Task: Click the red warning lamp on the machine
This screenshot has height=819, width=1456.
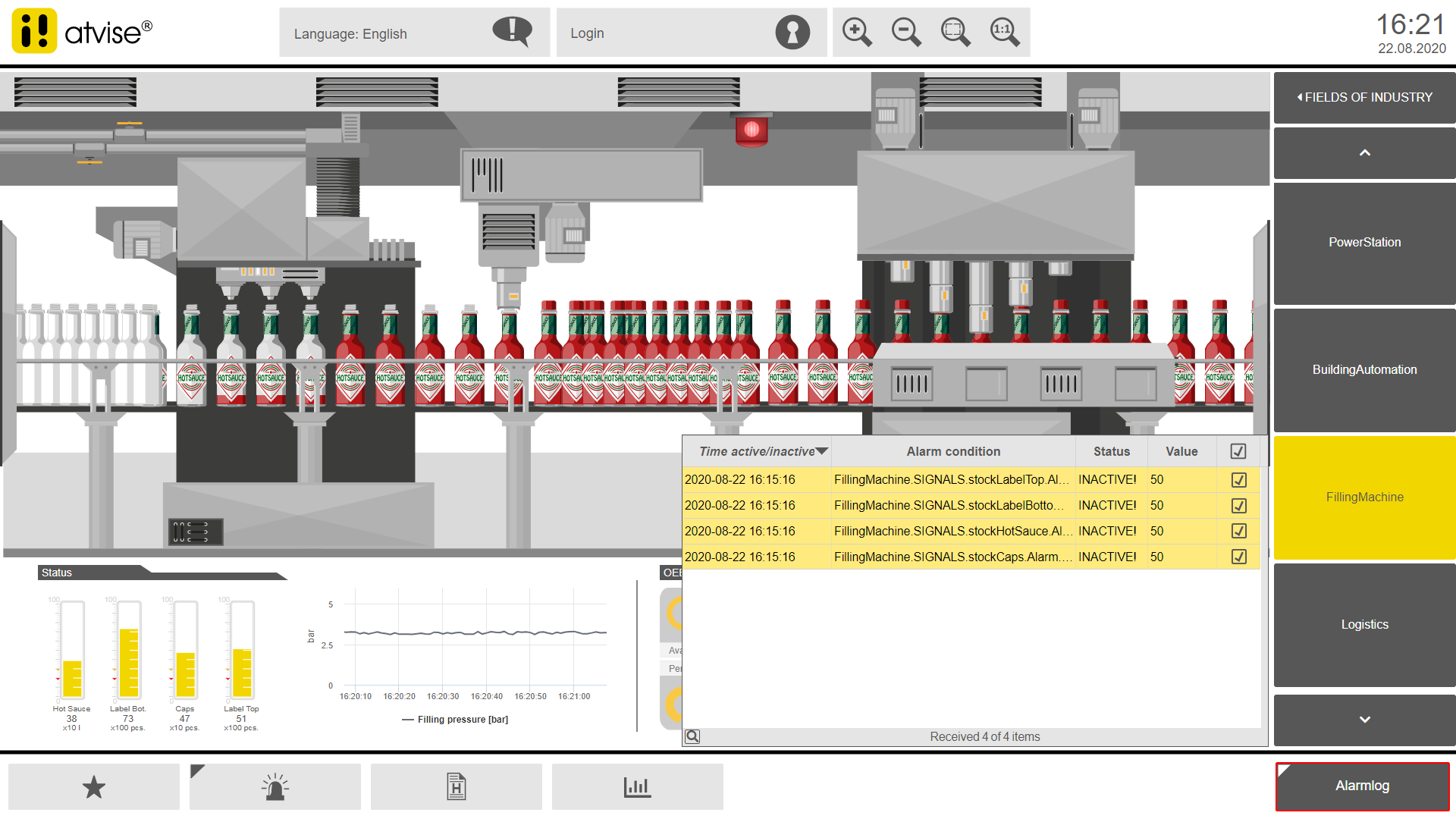Action: point(752,130)
